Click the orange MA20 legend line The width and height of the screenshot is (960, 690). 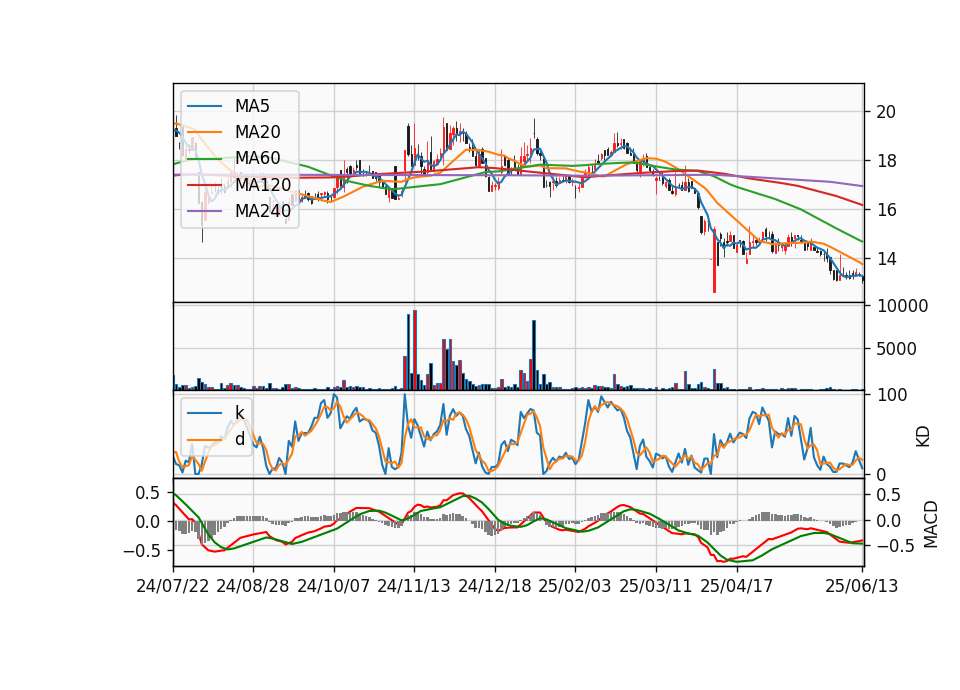[204, 132]
